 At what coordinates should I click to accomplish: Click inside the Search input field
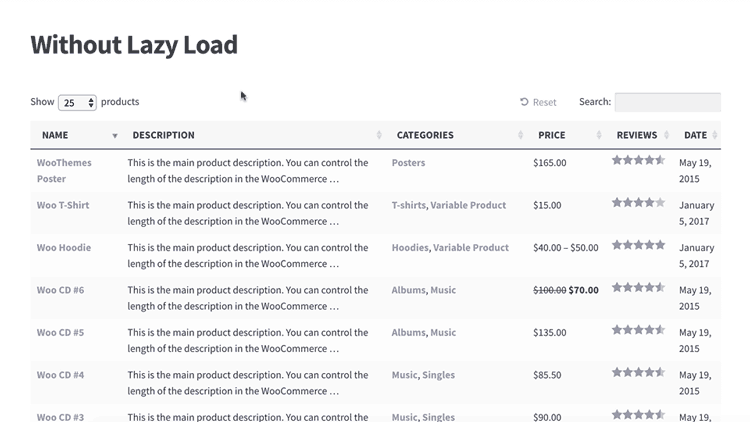[667, 102]
